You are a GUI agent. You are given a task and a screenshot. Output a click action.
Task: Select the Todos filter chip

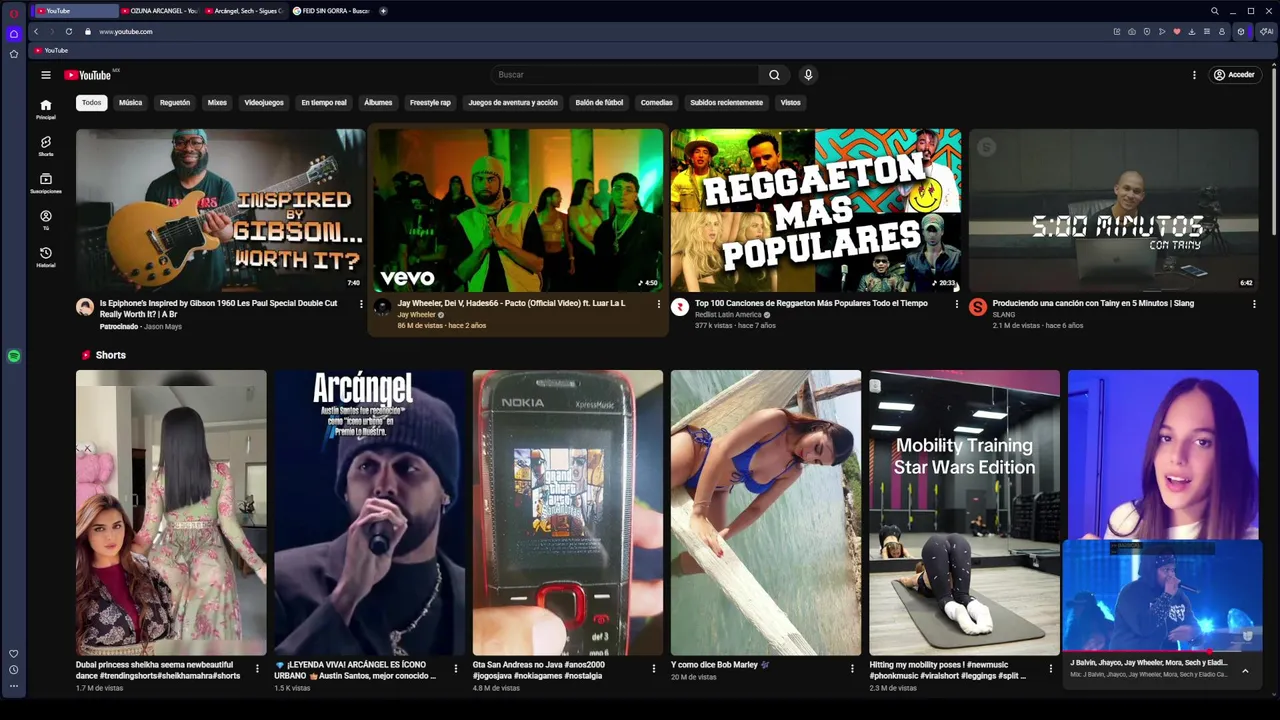[x=91, y=103]
